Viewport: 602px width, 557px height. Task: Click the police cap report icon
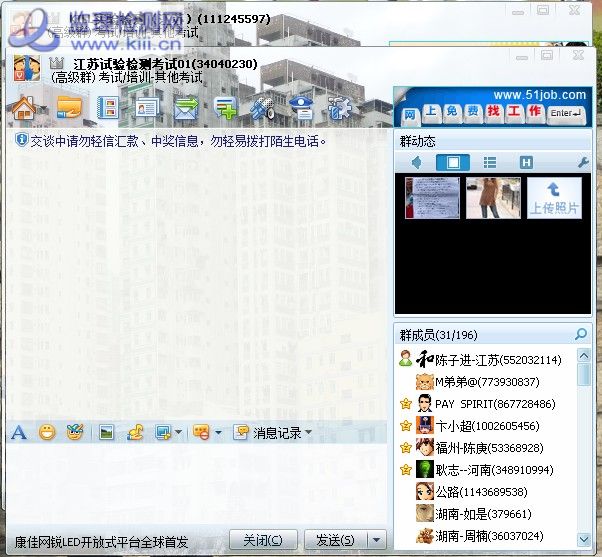[x=301, y=107]
